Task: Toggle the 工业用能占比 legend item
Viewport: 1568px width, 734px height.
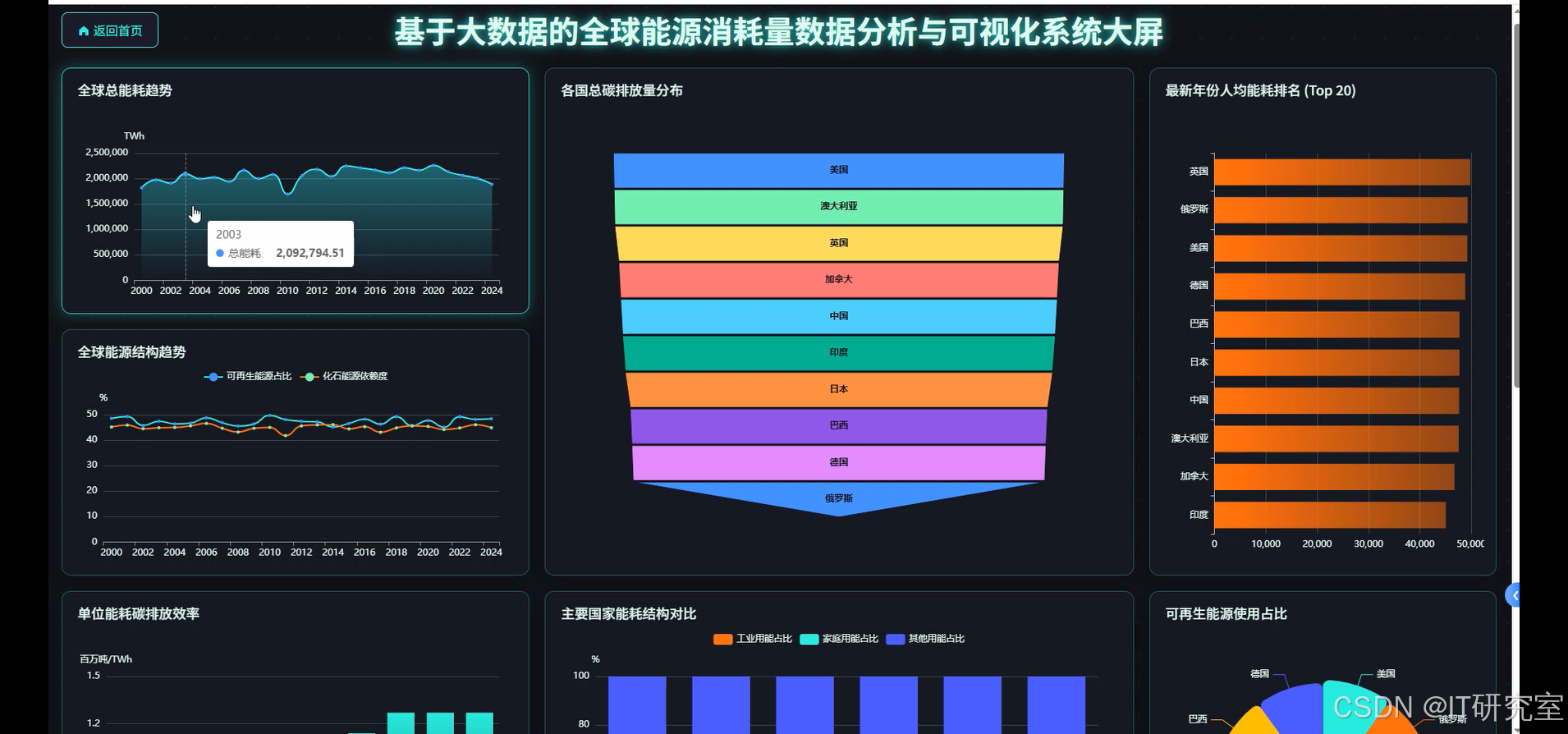Action: pos(753,639)
